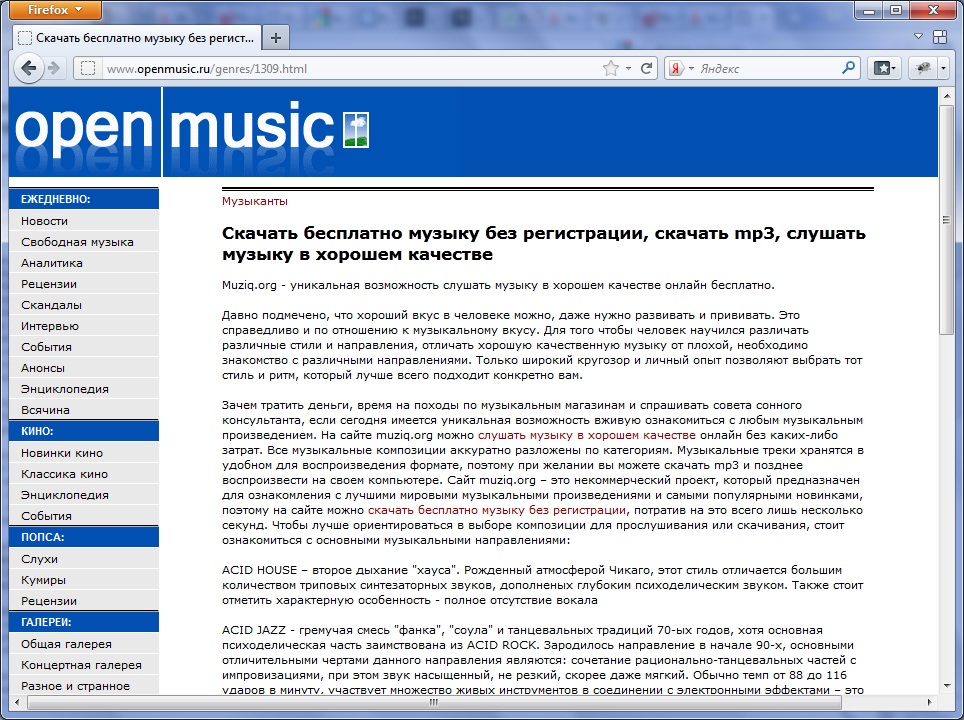The height and width of the screenshot is (720, 964).
Task: Follow скачать бесплатно музыку без регистрации link
Action: [497, 510]
